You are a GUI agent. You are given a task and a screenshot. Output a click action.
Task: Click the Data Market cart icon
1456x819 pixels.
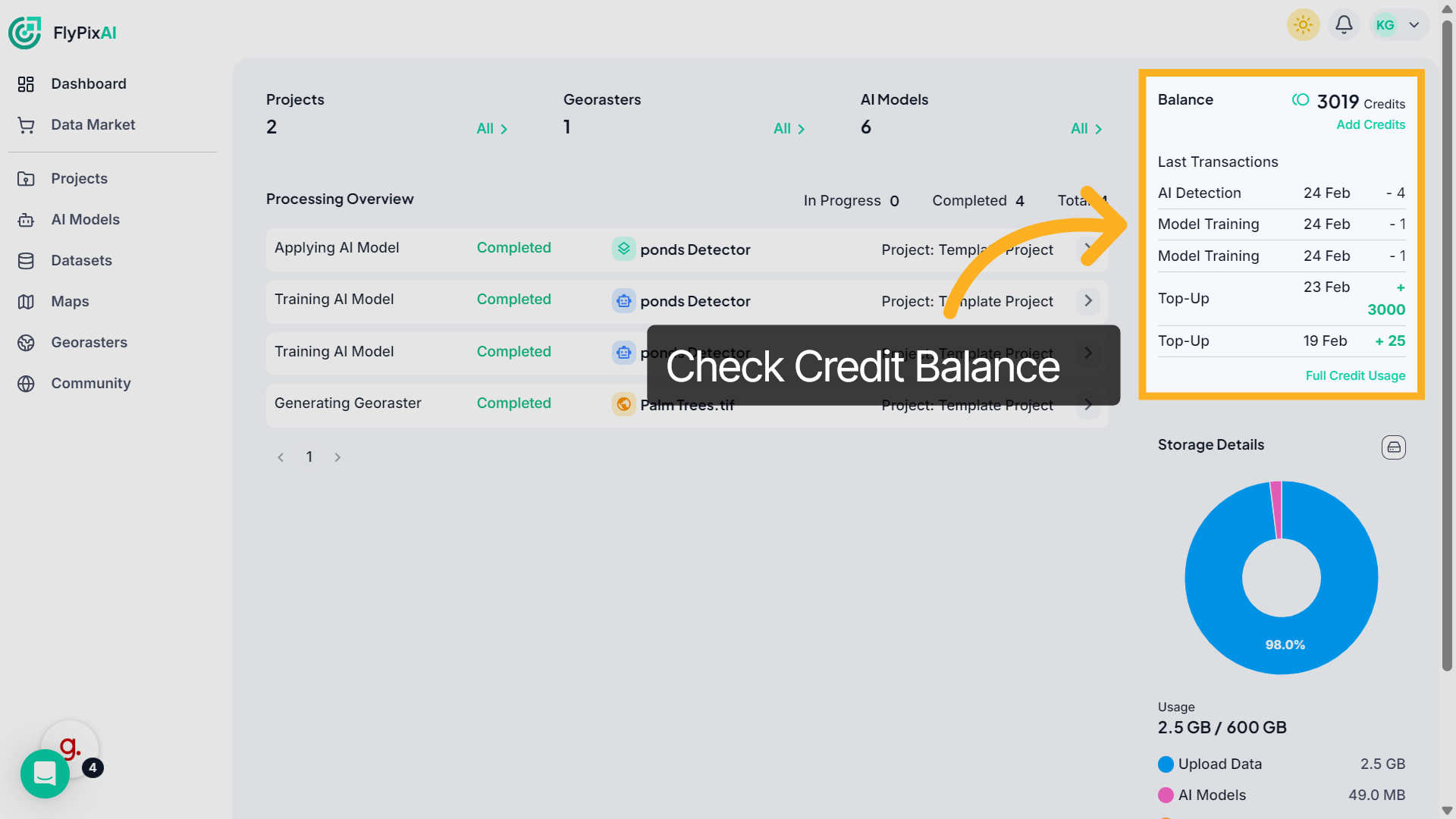26,125
